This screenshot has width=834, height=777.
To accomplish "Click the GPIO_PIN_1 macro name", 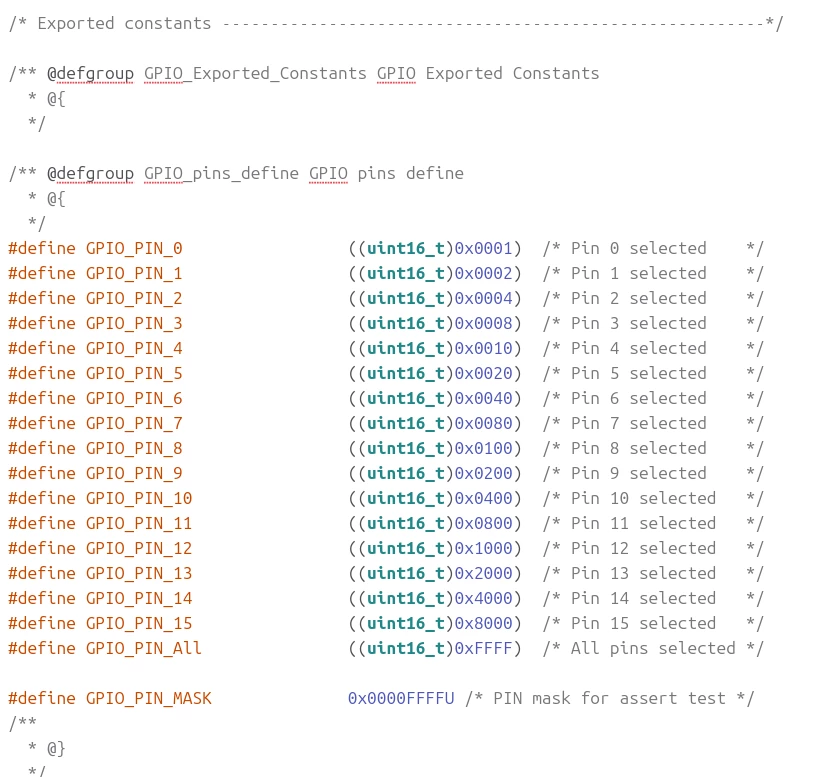I will 134,273.
